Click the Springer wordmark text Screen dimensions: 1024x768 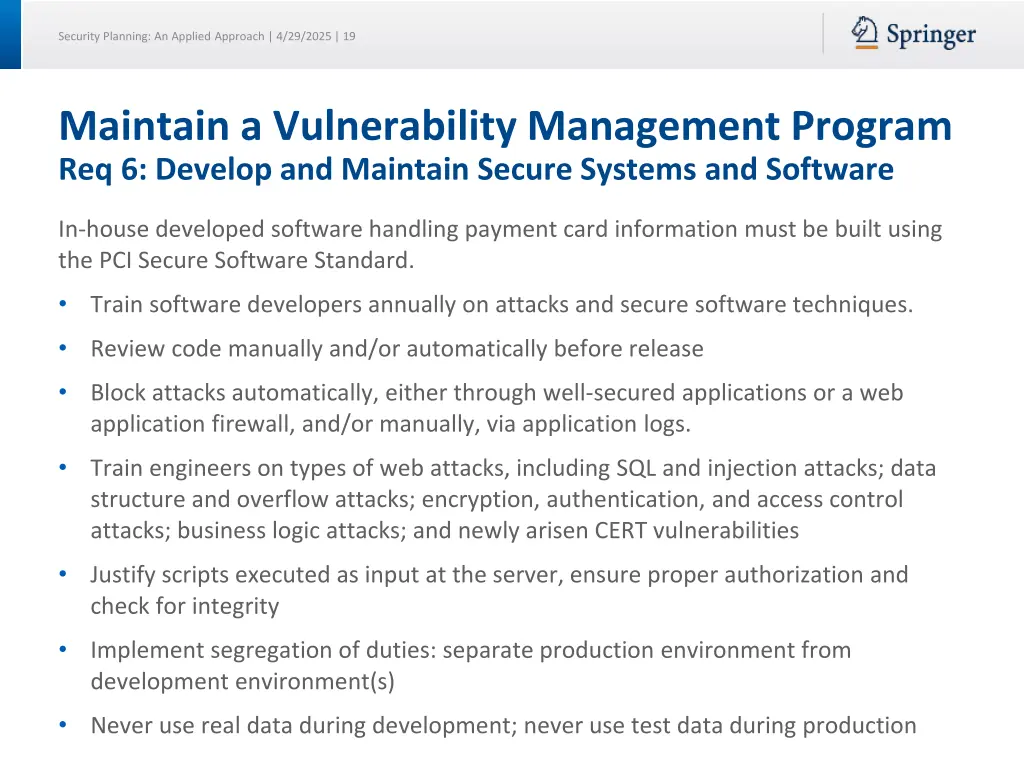coord(931,36)
